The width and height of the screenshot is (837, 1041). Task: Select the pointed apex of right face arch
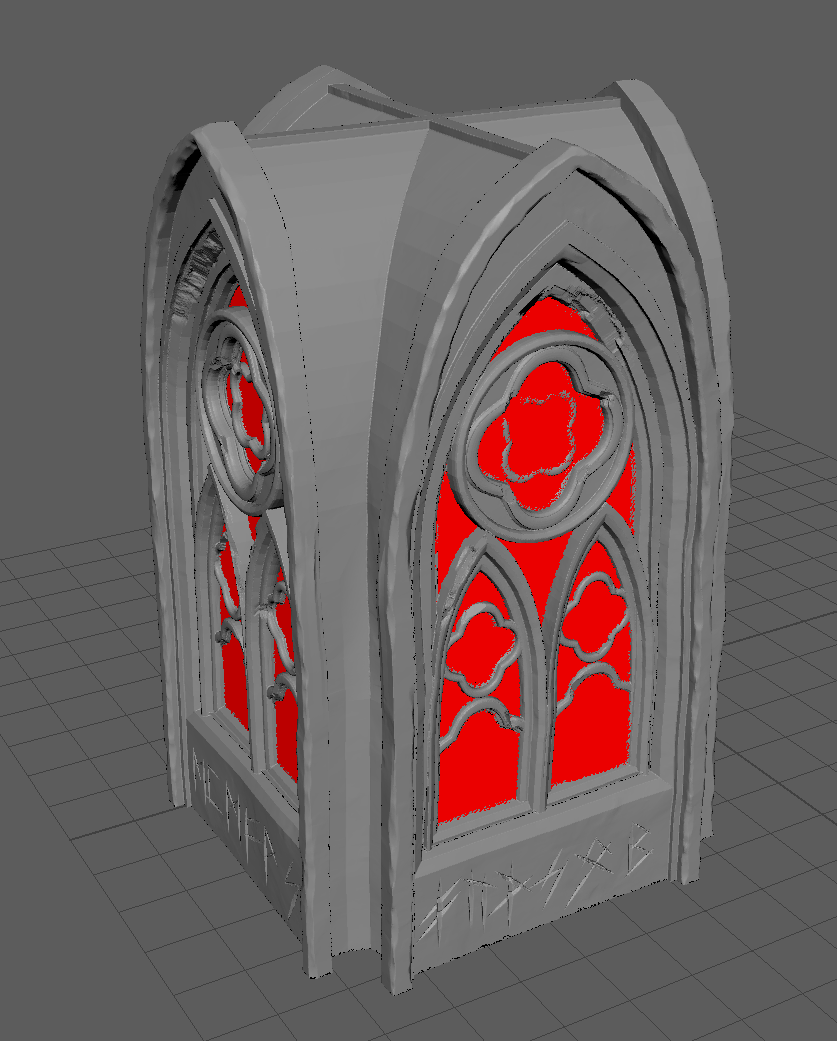point(562,157)
